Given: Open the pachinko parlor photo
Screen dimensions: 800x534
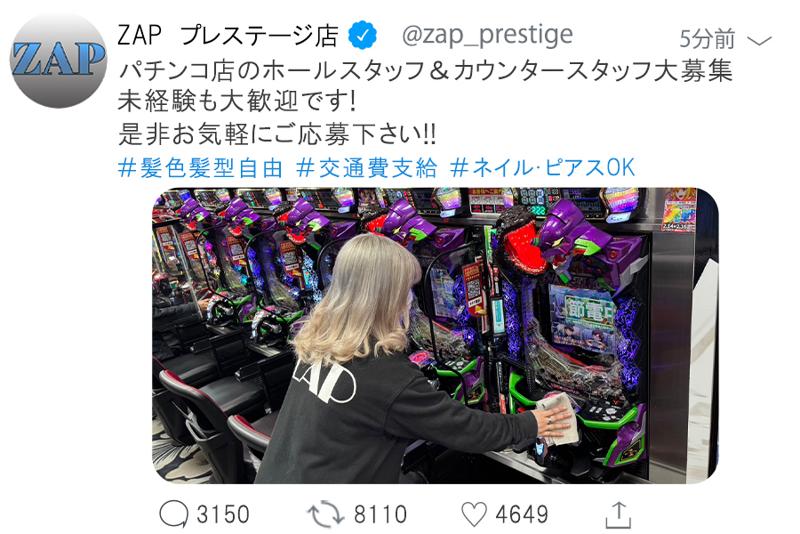Looking at the screenshot, I should [x=435, y=336].
